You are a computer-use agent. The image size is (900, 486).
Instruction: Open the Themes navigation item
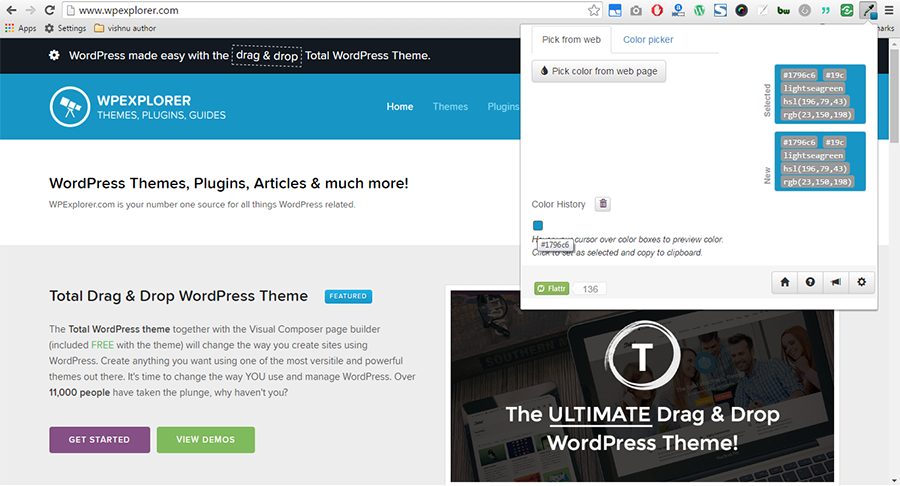[x=450, y=107]
